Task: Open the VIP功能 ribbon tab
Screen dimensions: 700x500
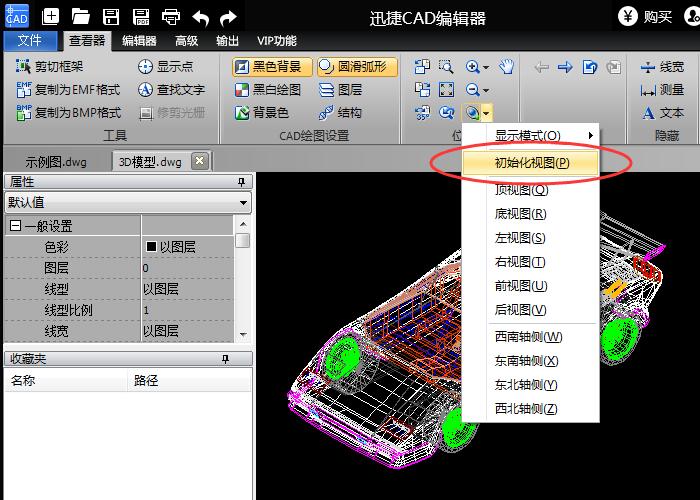Action: tap(276, 41)
